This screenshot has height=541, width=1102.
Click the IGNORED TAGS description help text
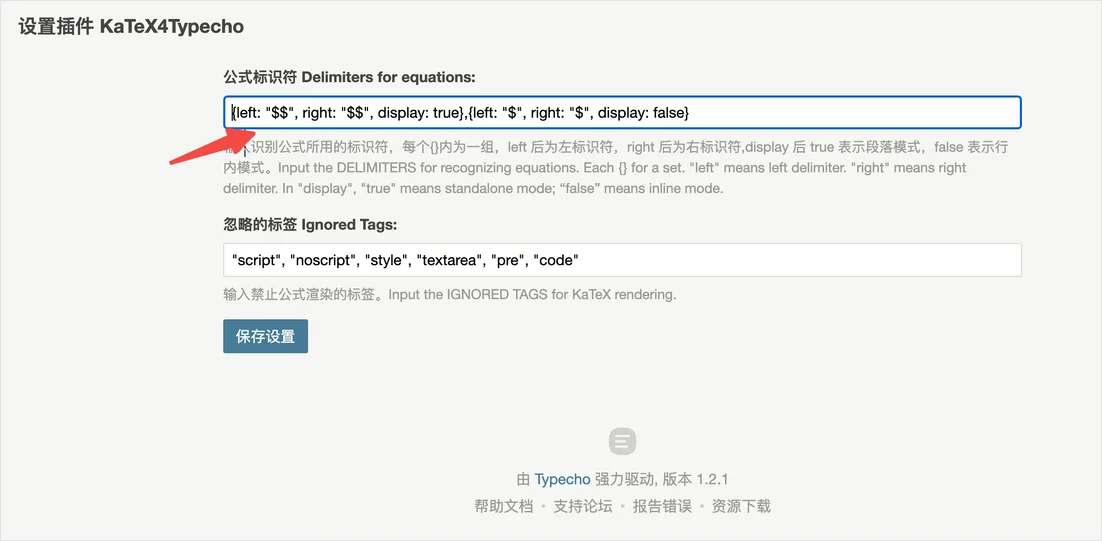click(450, 295)
